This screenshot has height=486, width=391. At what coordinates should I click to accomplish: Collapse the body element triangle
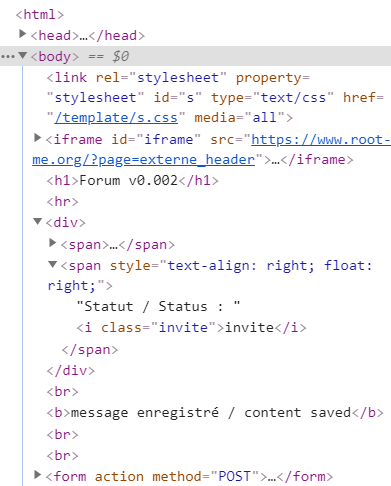pos(23,55)
